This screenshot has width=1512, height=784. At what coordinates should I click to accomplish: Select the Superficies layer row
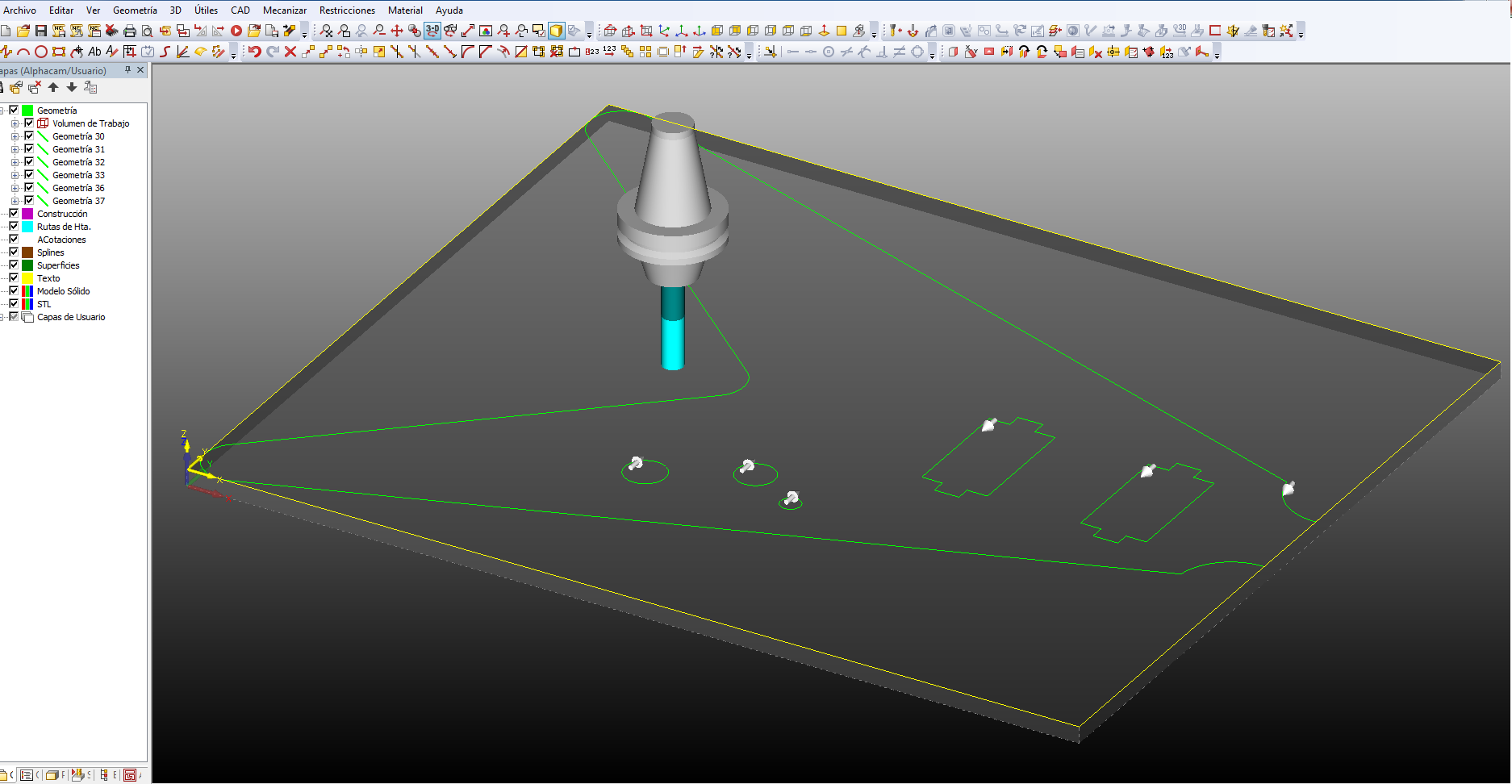click(58, 265)
